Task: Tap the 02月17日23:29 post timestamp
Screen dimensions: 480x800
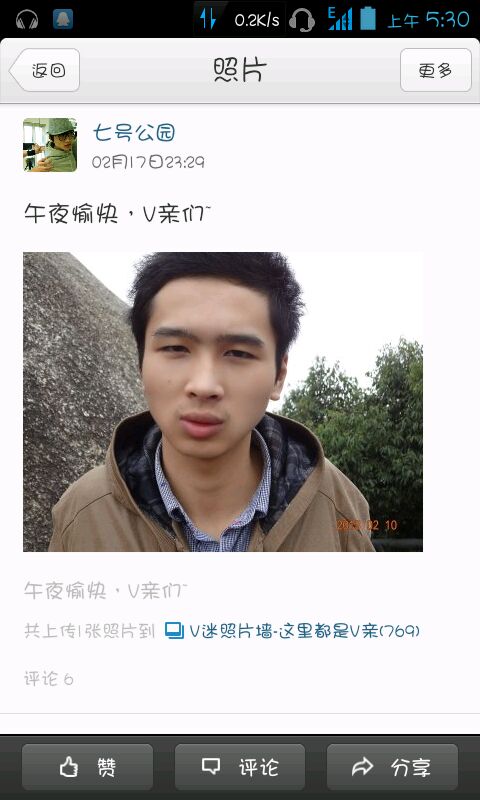Action: [148, 162]
